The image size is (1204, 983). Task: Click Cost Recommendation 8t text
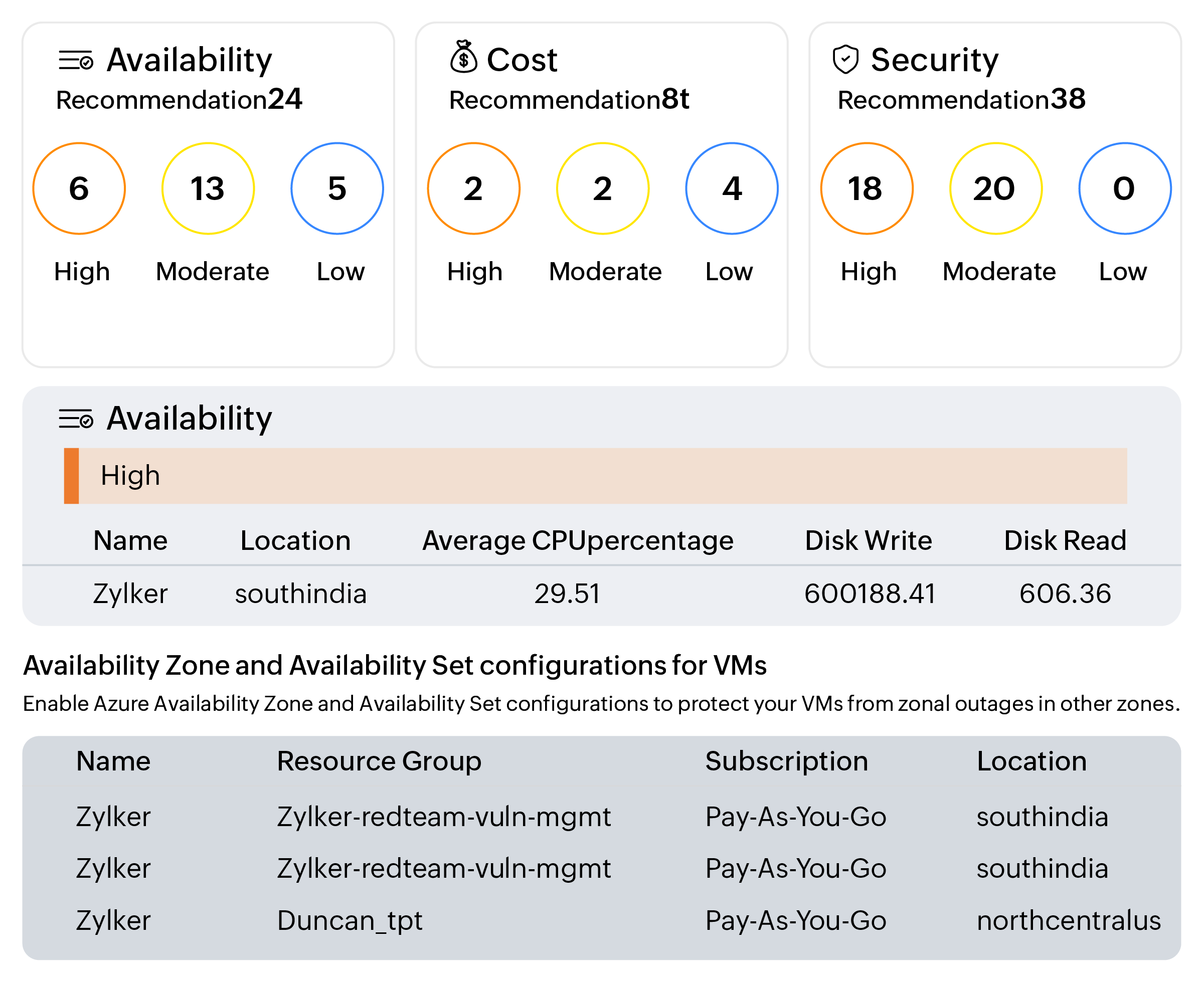[570, 100]
